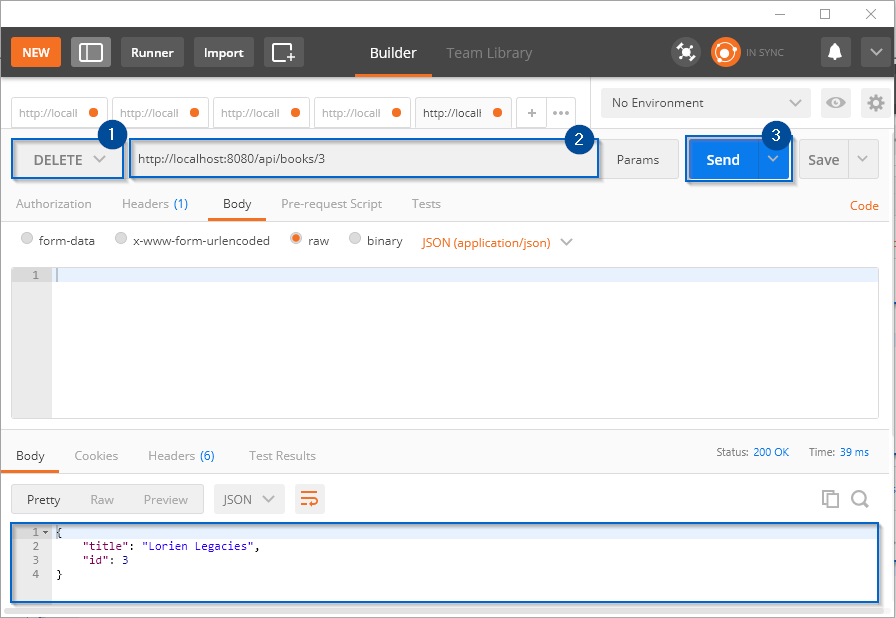
Task: Open the DELETE HTTP method dropdown
Action: point(68,159)
